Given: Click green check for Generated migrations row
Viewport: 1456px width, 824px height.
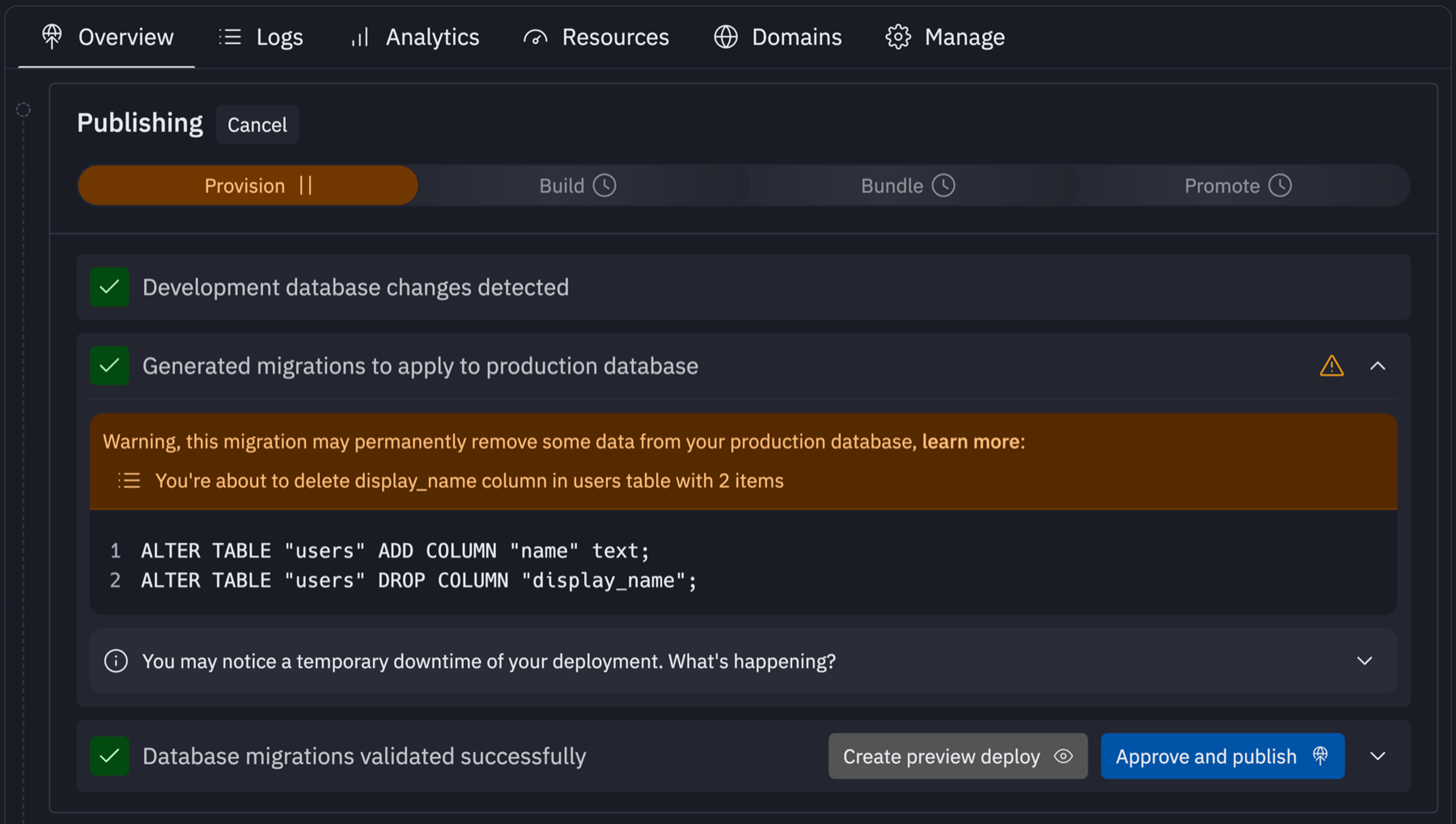Looking at the screenshot, I should click(109, 366).
